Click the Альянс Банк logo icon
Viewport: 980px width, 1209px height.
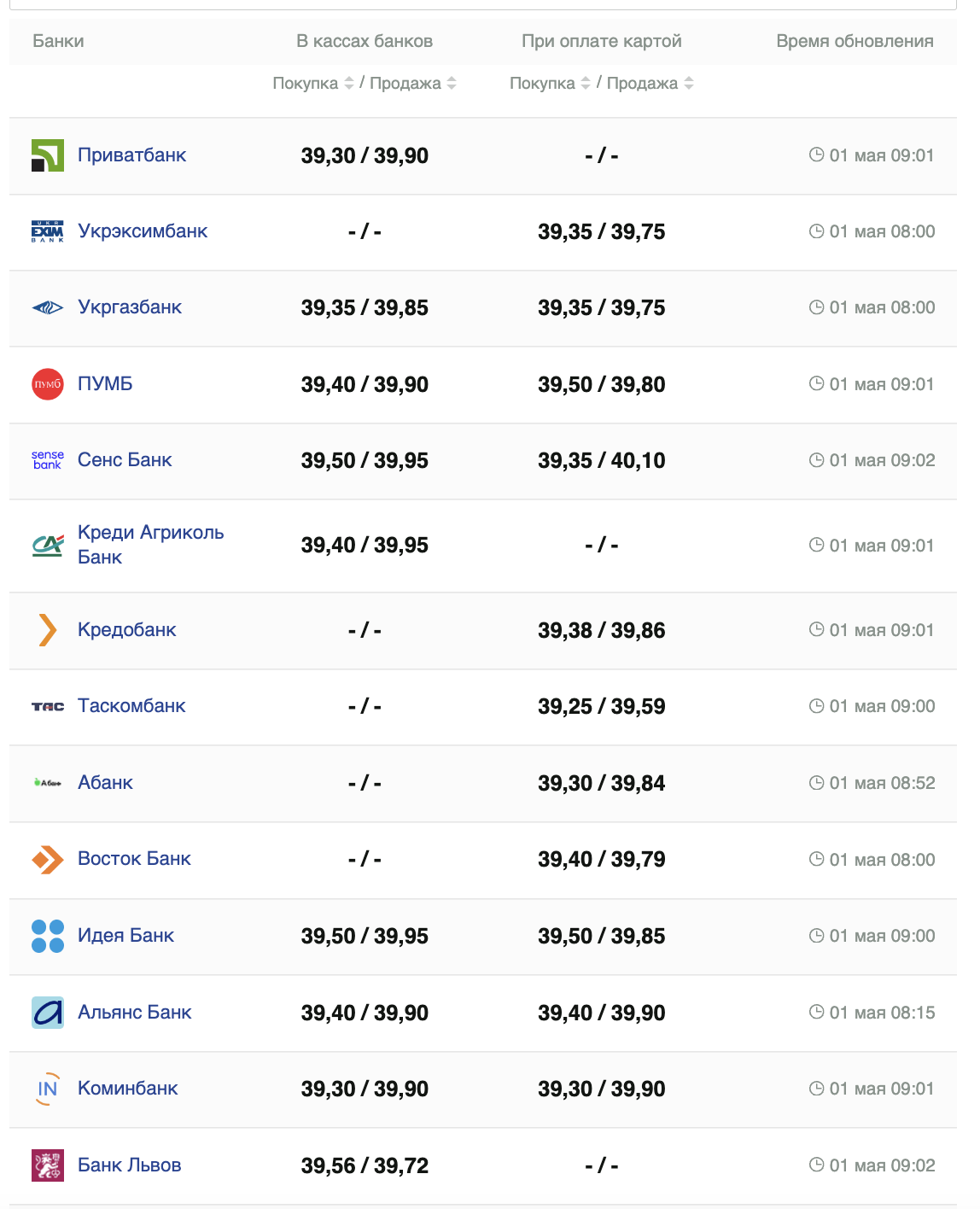click(x=48, y=1013)
